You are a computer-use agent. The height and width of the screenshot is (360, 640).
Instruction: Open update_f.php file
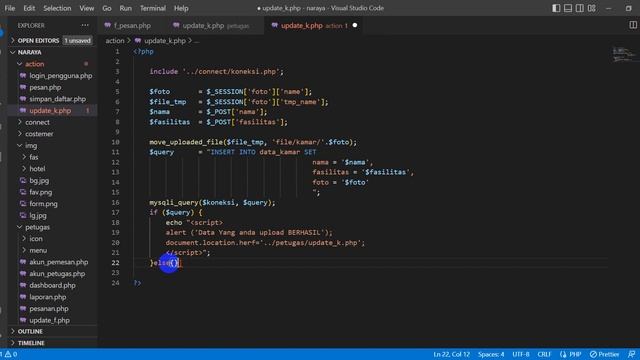click(49, 320)
